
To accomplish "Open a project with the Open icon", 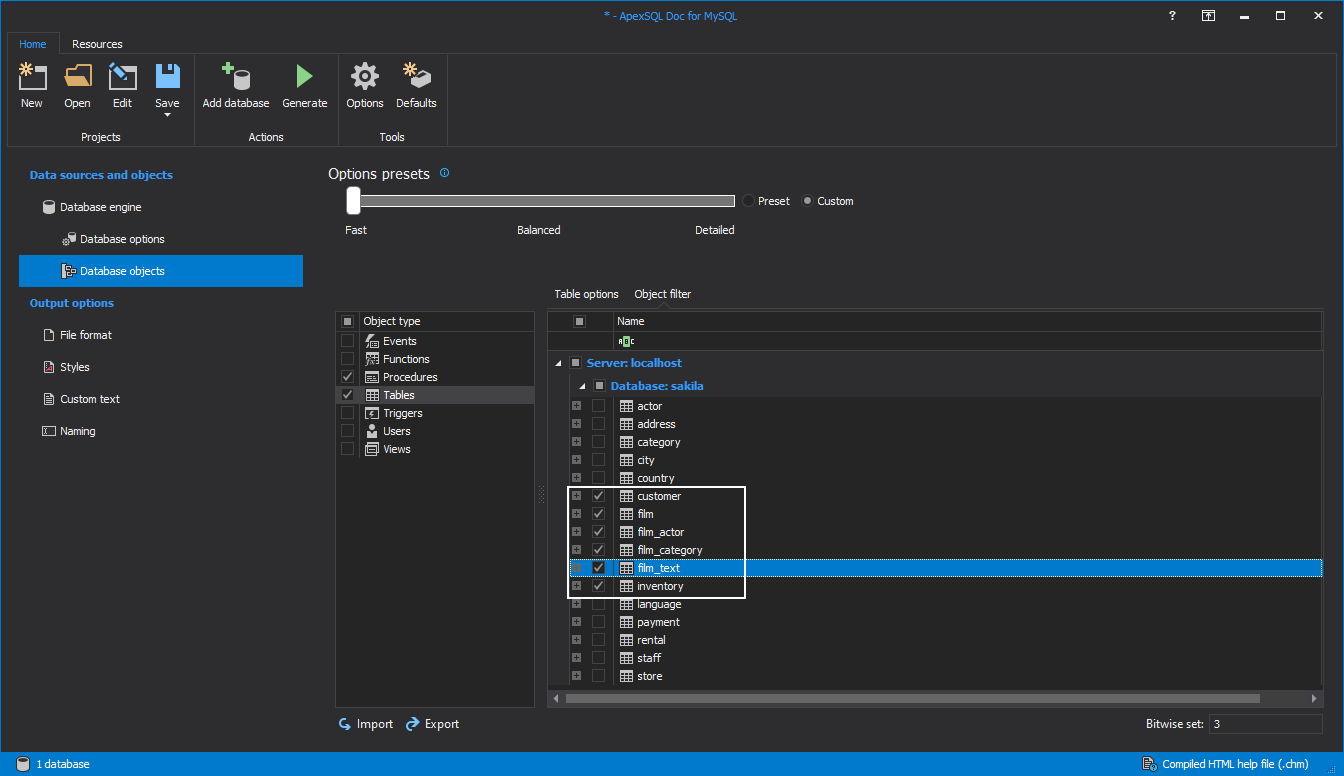I will tap(77, 77).
